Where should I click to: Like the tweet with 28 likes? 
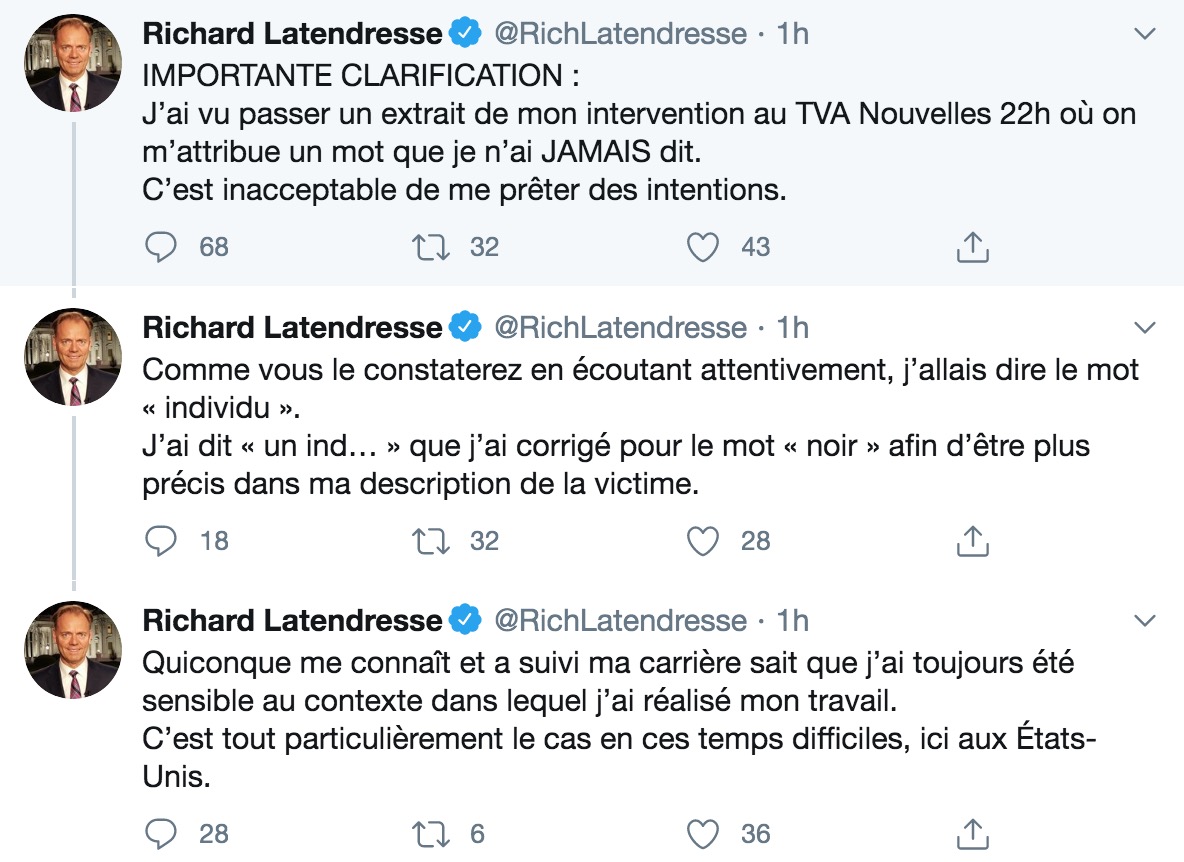[x=702, y=540]
